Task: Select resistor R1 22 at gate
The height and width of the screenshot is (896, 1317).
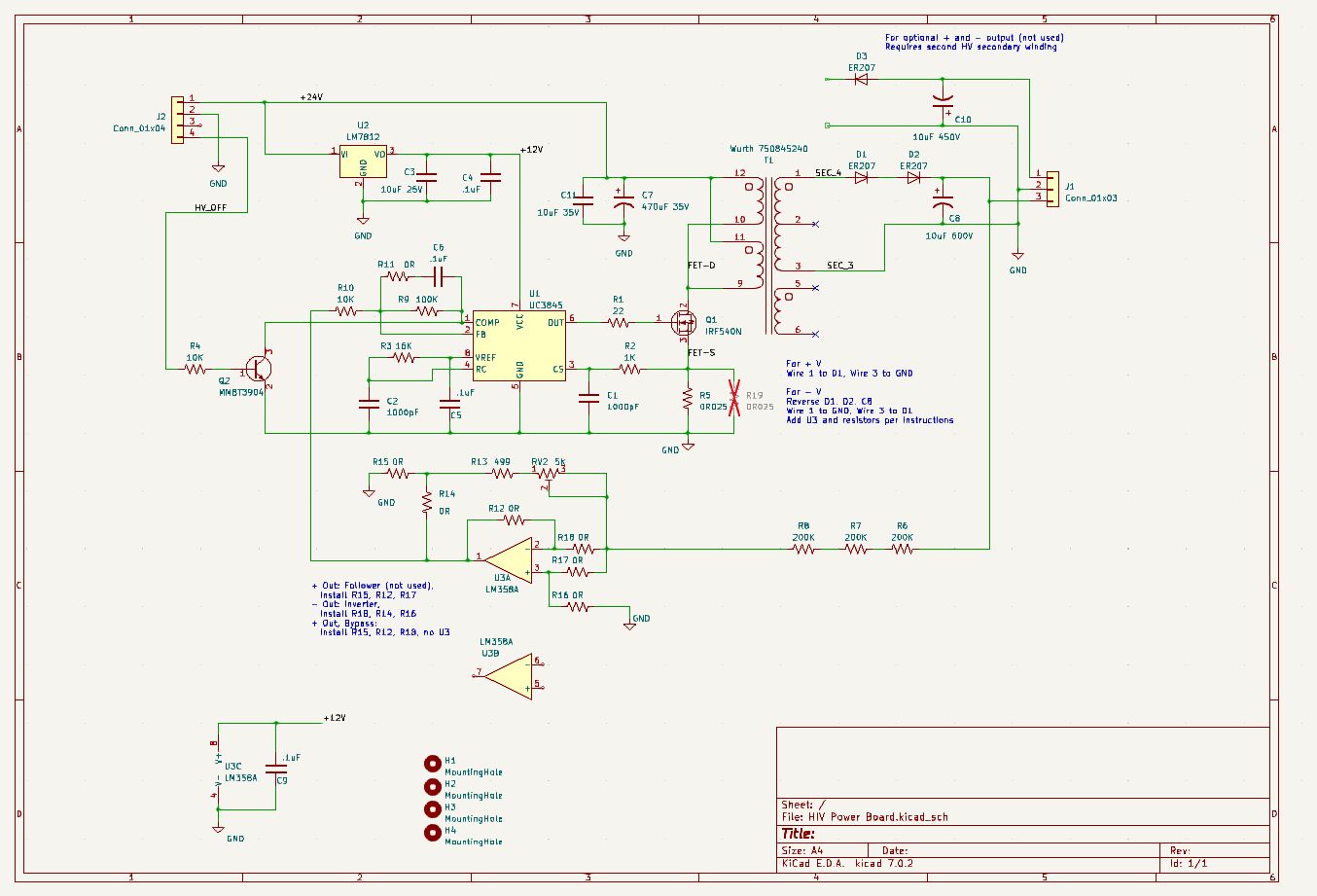Action: (x=619, y=321)
